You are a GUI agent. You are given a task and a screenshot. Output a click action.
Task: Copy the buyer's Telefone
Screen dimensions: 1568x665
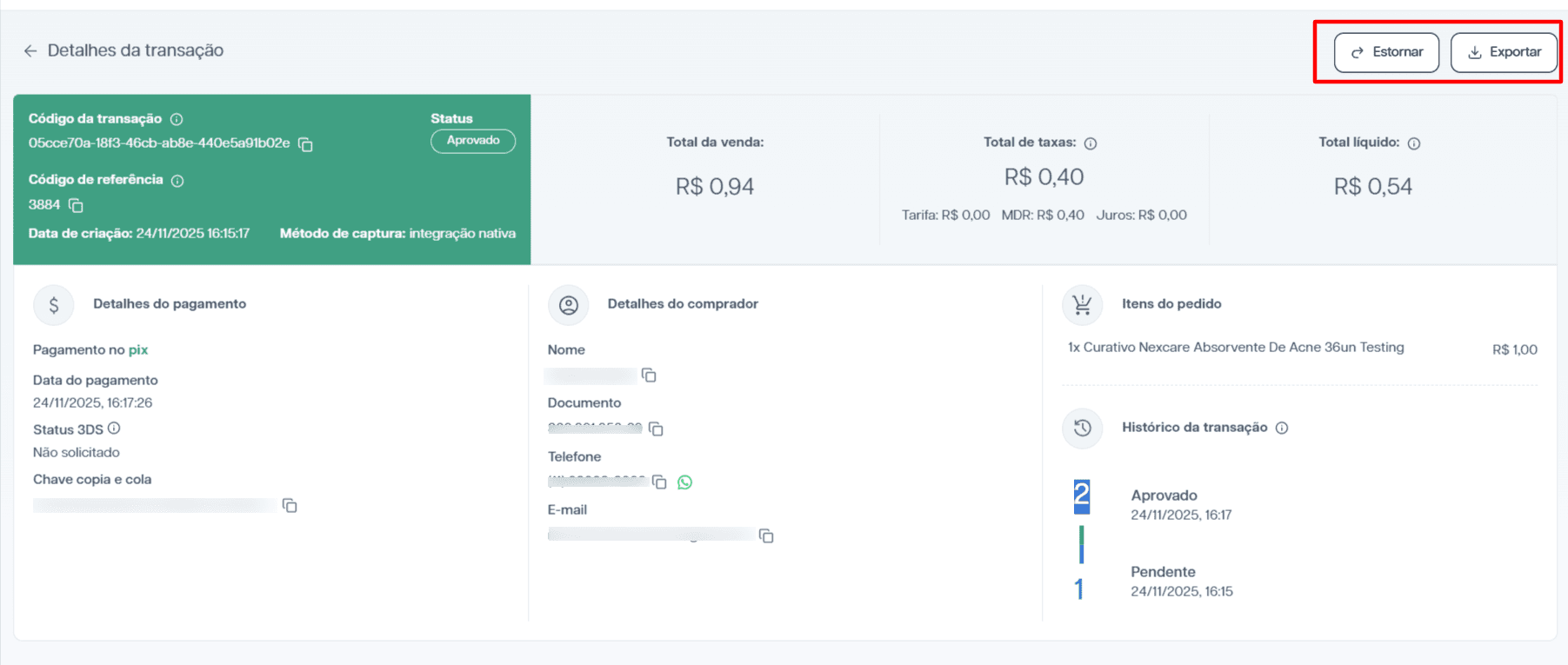pos(659,482)
